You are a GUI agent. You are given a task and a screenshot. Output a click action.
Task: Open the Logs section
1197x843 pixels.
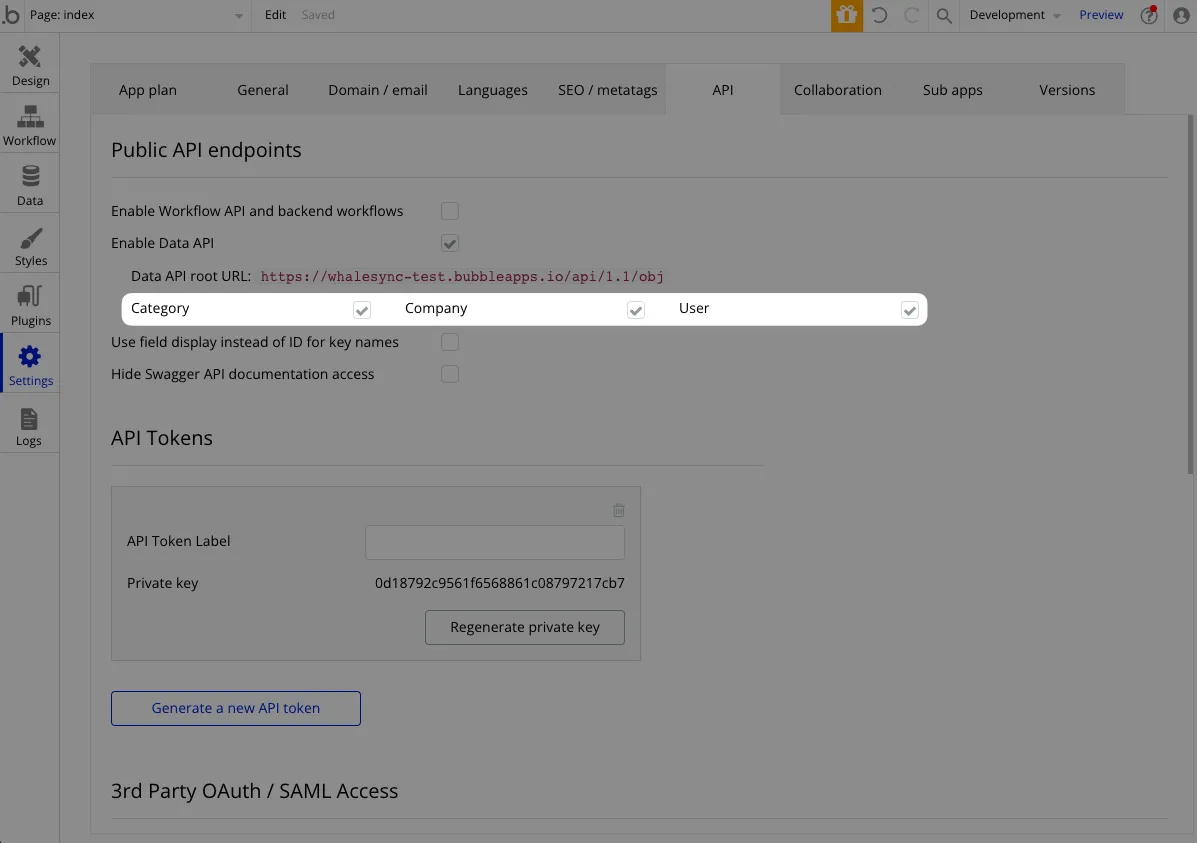(x=30, y=426)
